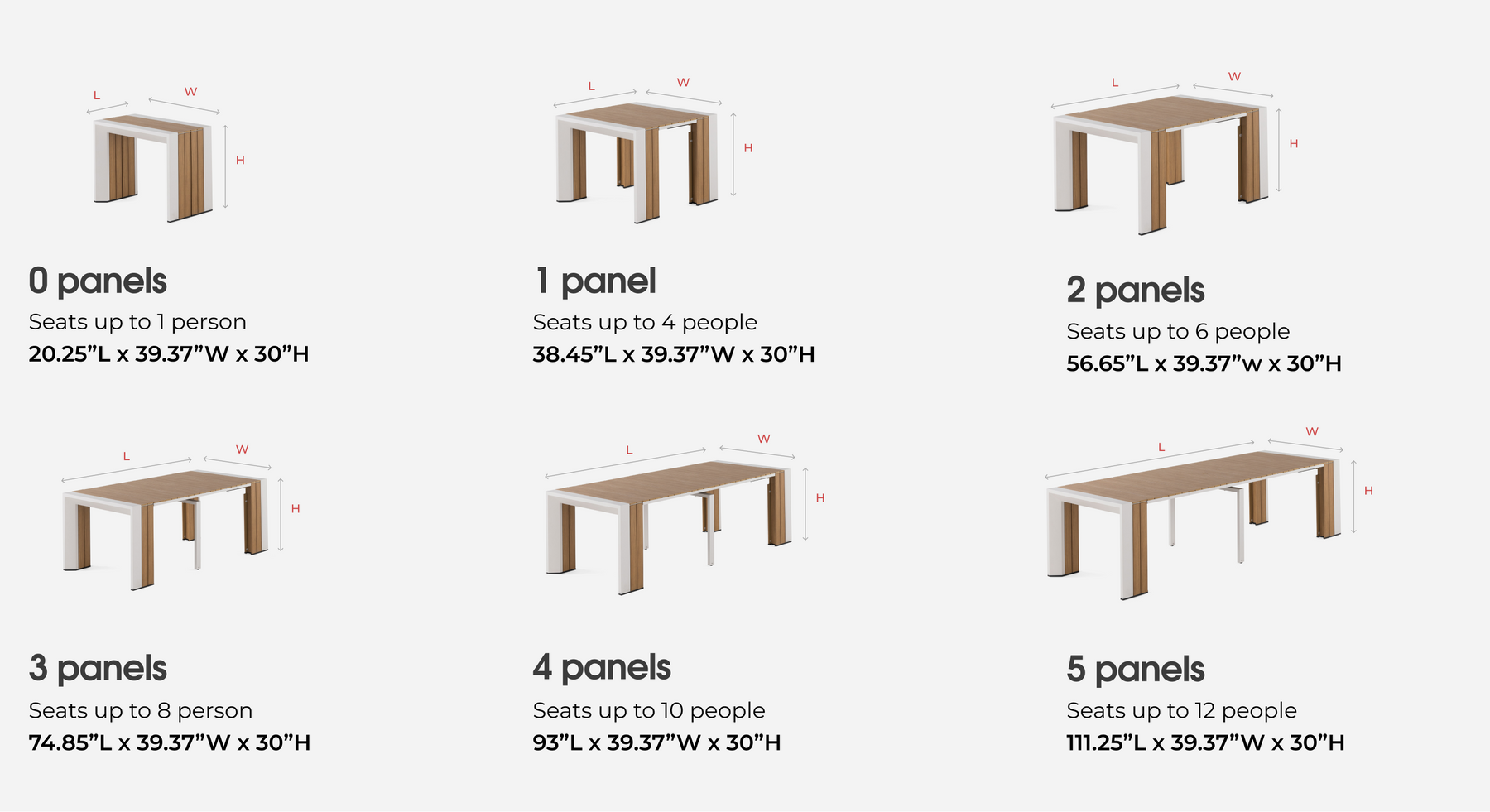
Task: Click "Seats up to 1 person" text
Action: pyautogui.click(x=137, y=322)
